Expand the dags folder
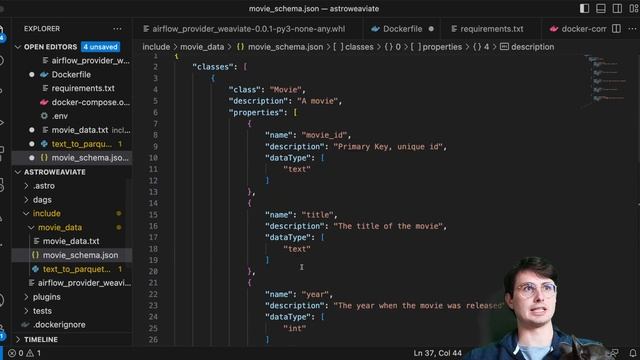 (x=27, y=200)
